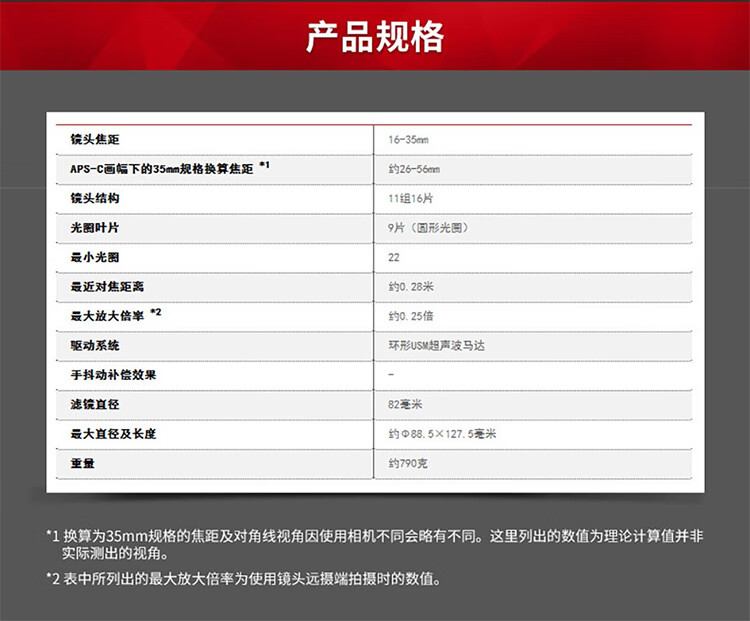
Task: Select the 光圈叶片 row label
Action: [95, 228]
